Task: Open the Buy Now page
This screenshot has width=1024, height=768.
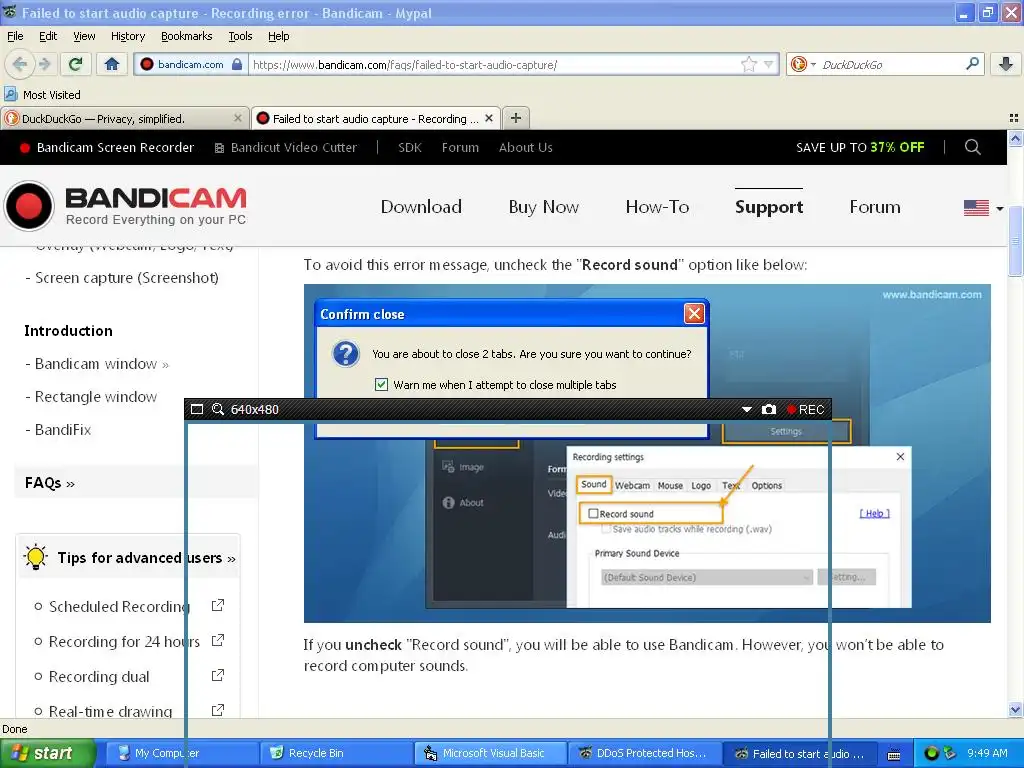Action: 543,206
